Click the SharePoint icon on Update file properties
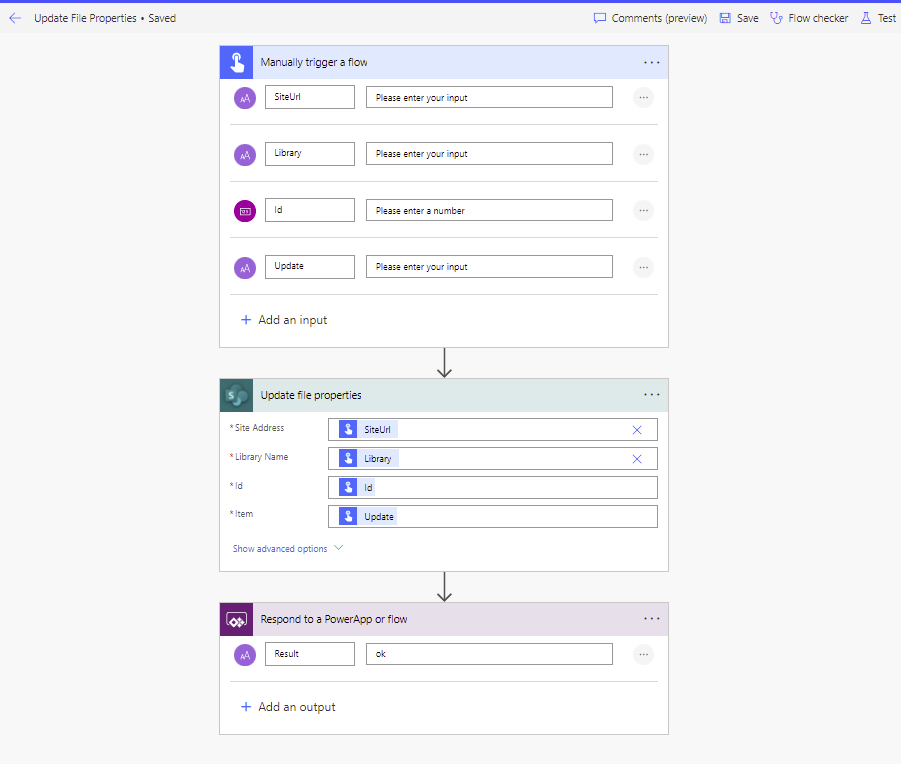Screen dimensions: 901x764 (236, 395)
